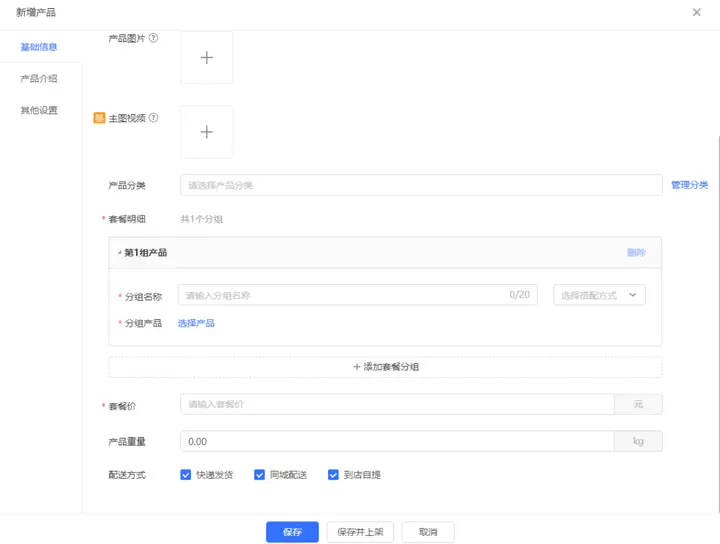
Task: Click 保存并上架 button
Action: click(x=360, y=532)
